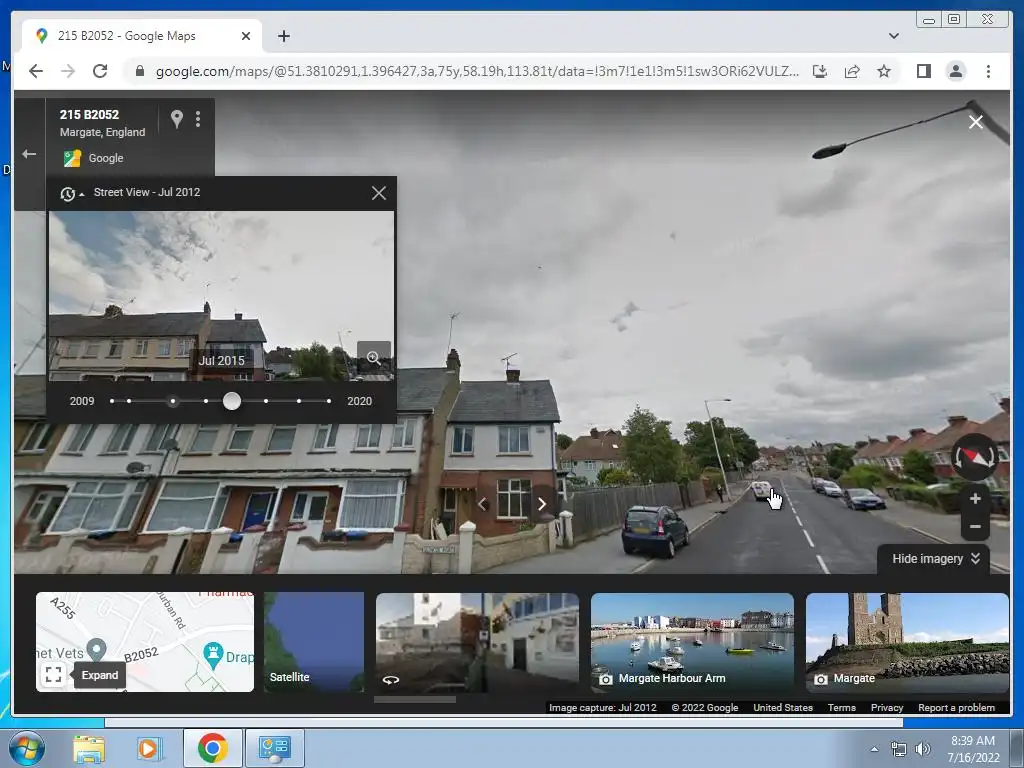
Task: Open the Margate Harbour Arm photo
Action: tap(692, 643)
